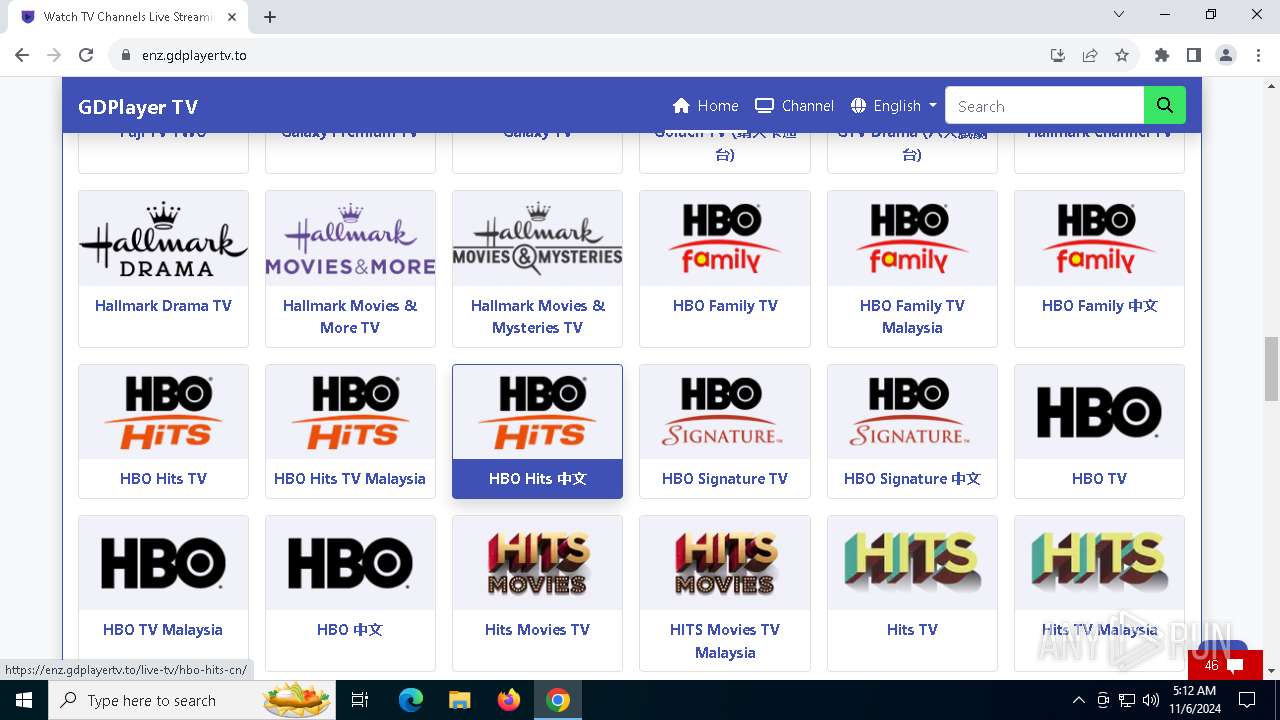The image size is (1280, 720).
Task: Open a new tab with plus button
Action: click(270, 17)
